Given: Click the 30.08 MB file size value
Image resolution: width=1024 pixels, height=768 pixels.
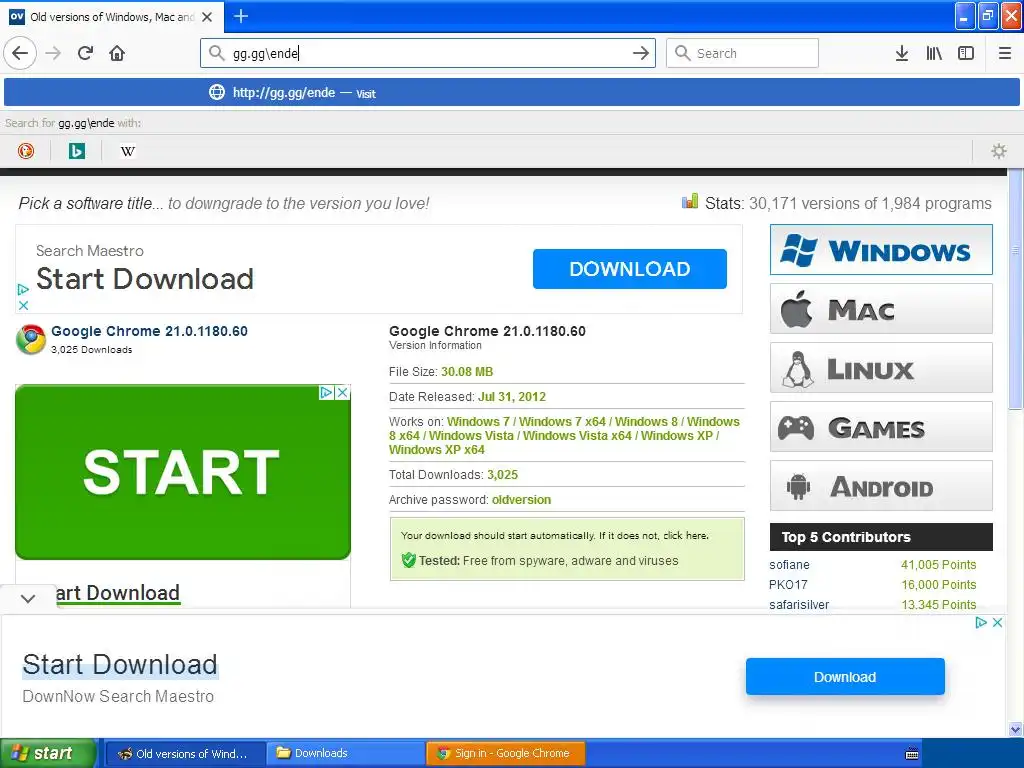Looking at the screenshot, I should pos(467,372).
